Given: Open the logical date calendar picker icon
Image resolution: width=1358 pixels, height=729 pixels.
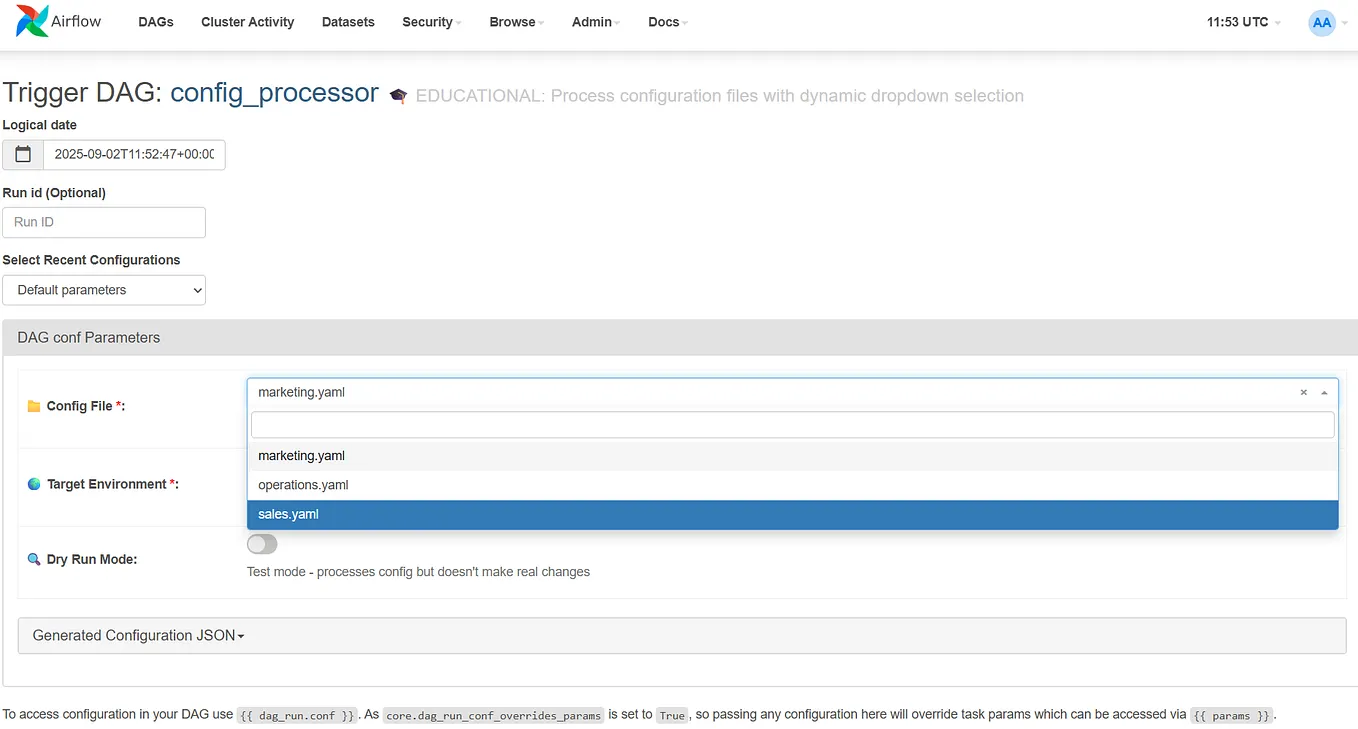Looking at the screenshot, I should [22, 155].
